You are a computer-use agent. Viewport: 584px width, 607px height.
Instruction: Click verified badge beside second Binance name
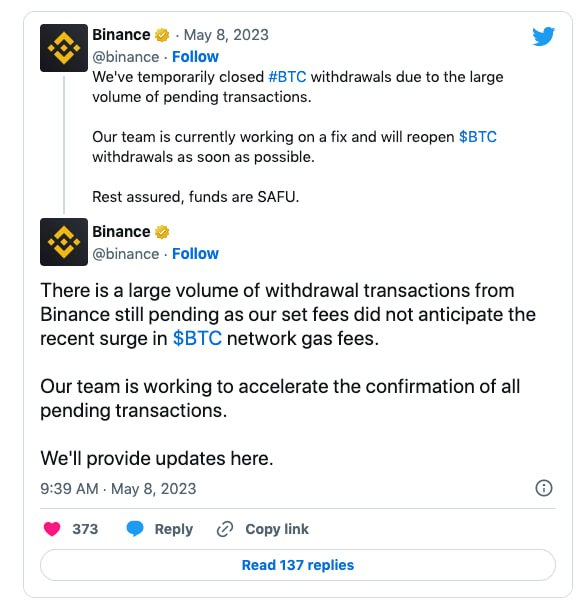[162, 232]
